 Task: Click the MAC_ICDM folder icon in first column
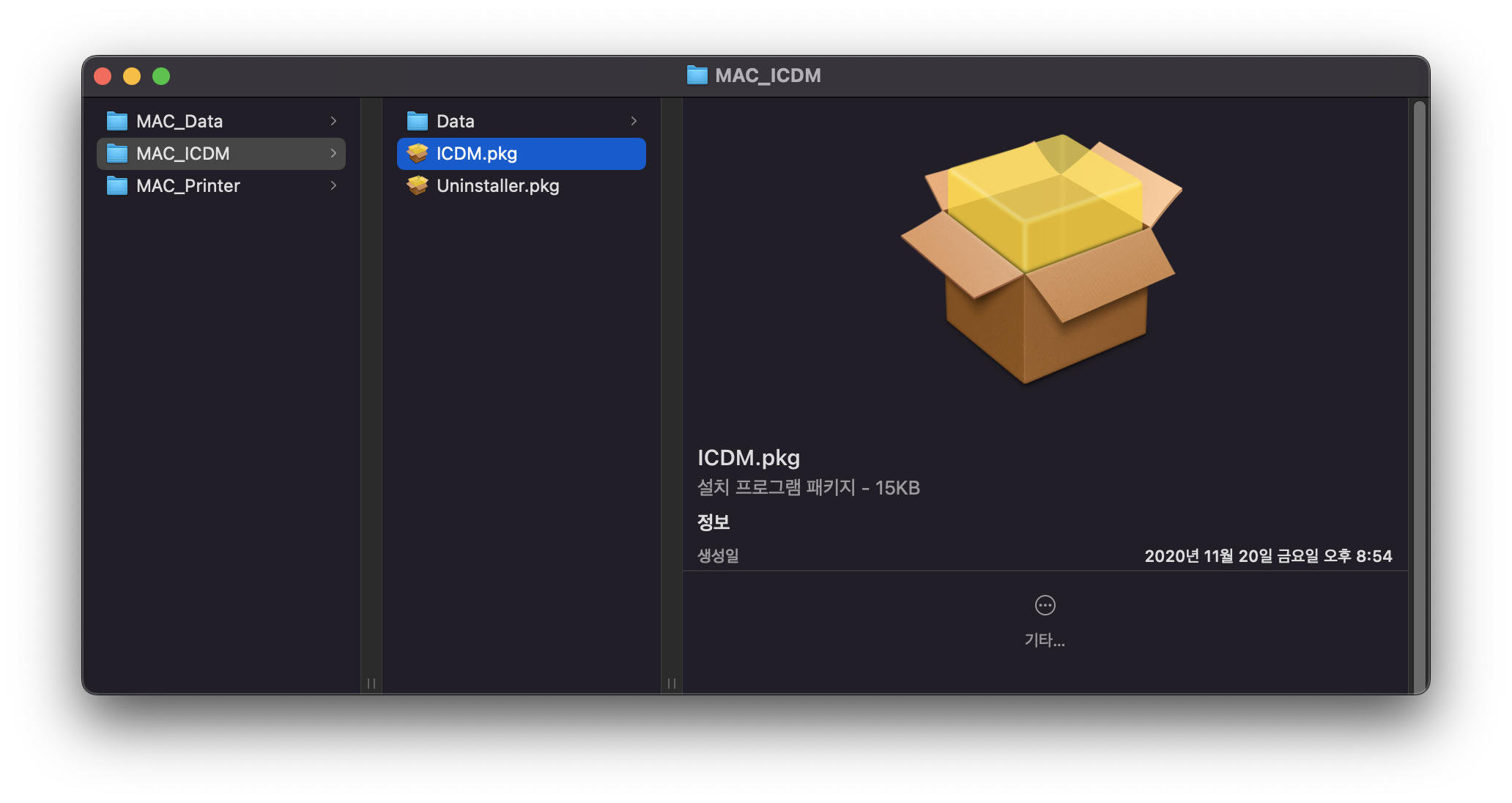[x=117, y=153]
